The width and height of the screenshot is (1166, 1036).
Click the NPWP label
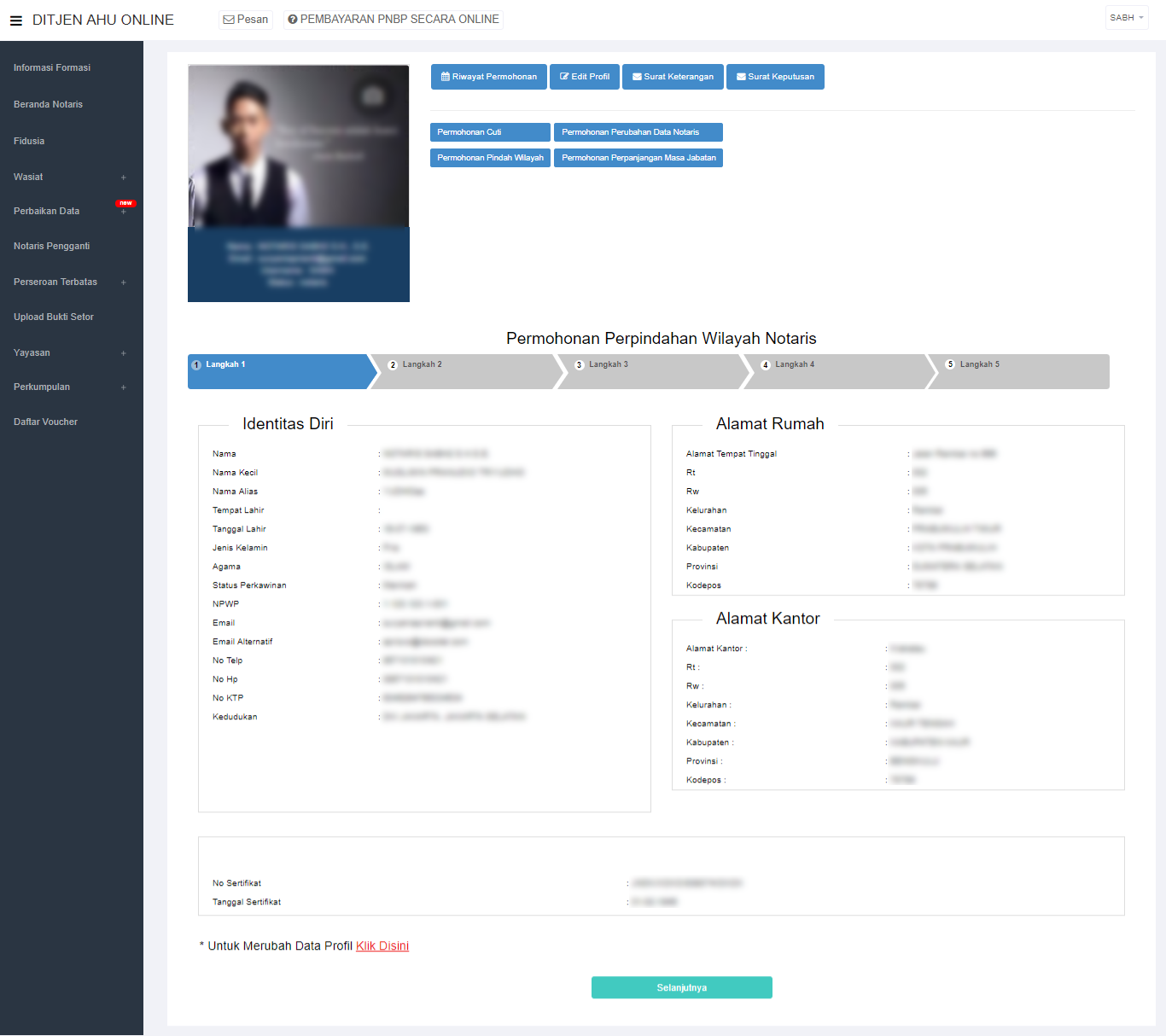[226, 604]
